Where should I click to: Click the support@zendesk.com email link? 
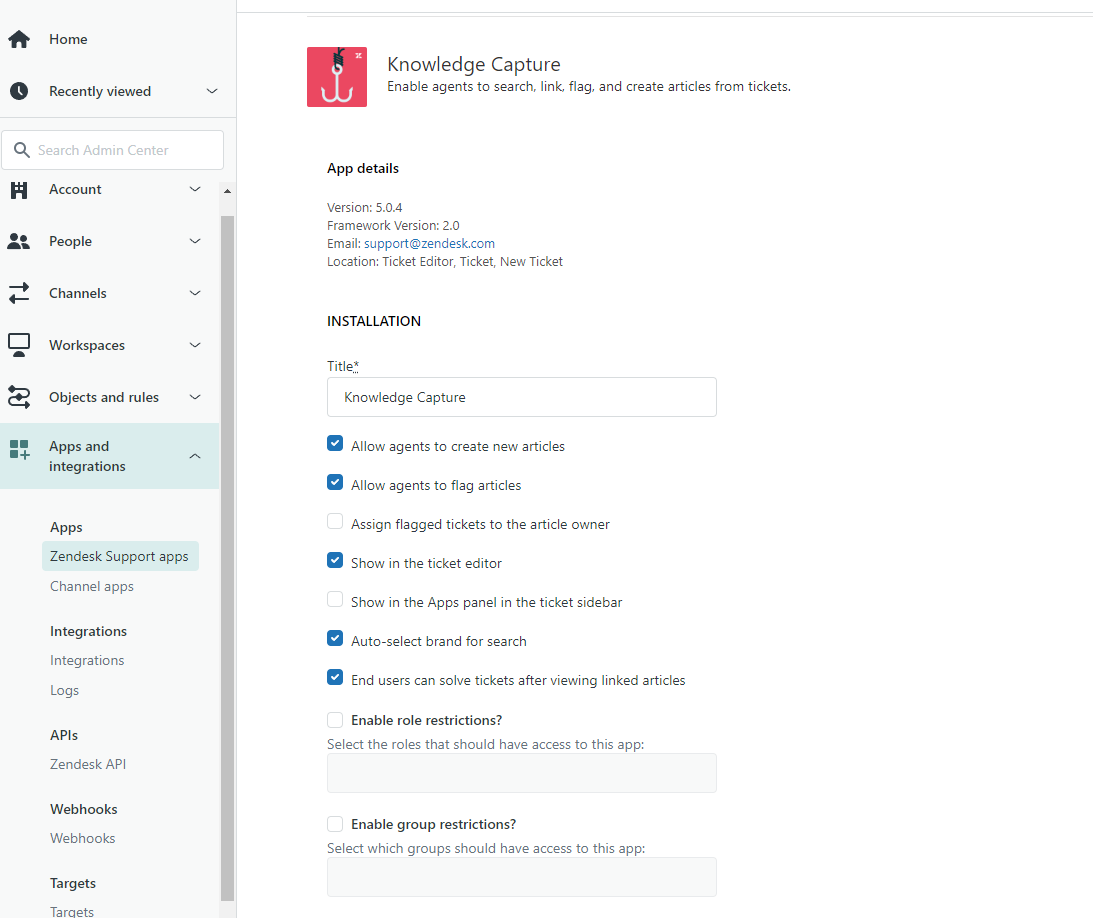429,243
